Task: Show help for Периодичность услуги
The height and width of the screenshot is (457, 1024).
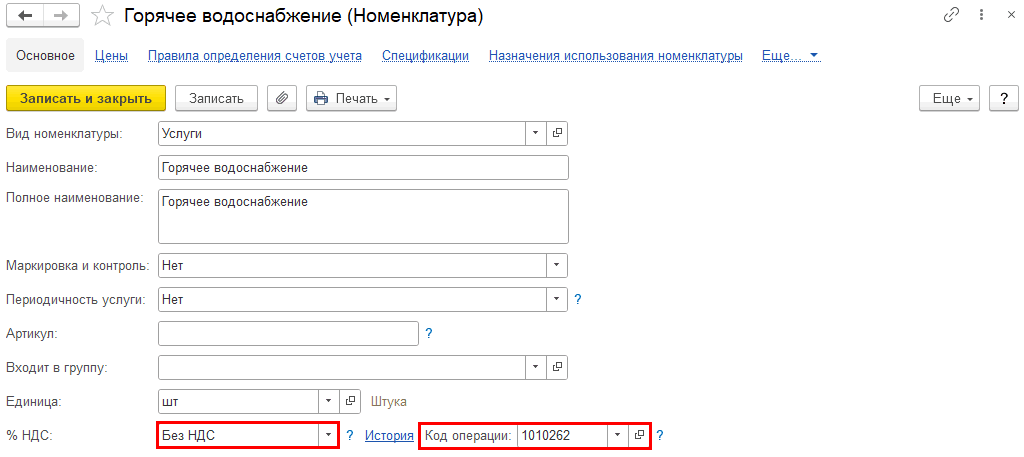Action: [577, 299]
